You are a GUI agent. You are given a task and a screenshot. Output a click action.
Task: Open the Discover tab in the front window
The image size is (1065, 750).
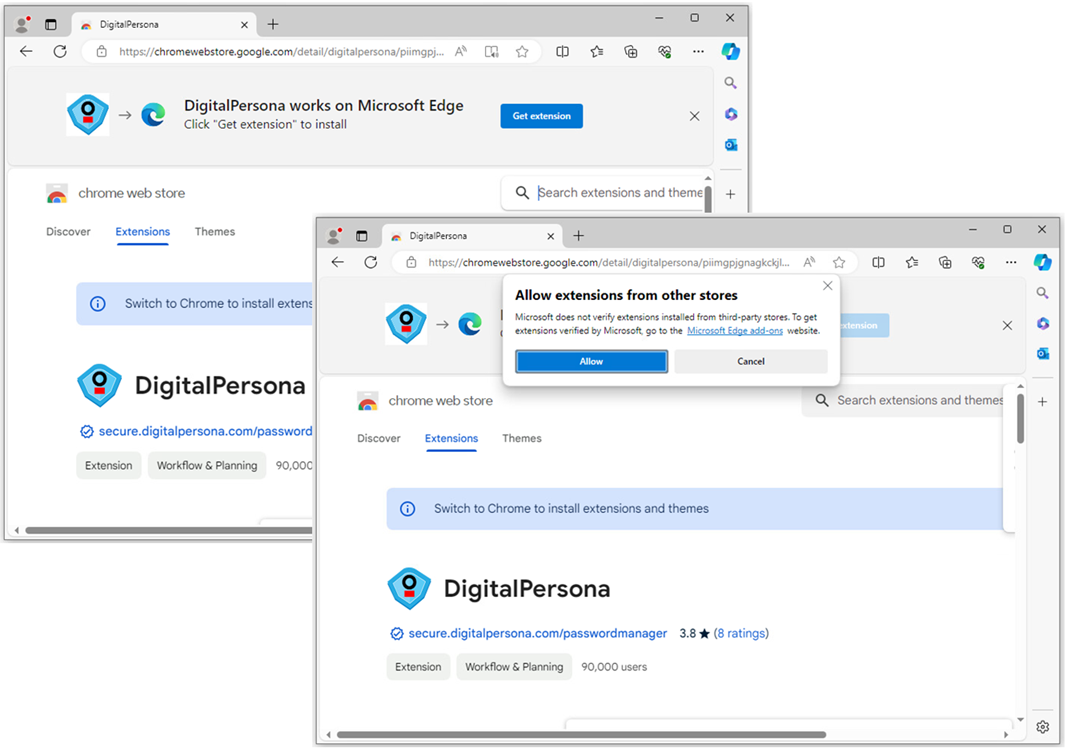pyautogui.click(x=379, y=438)
